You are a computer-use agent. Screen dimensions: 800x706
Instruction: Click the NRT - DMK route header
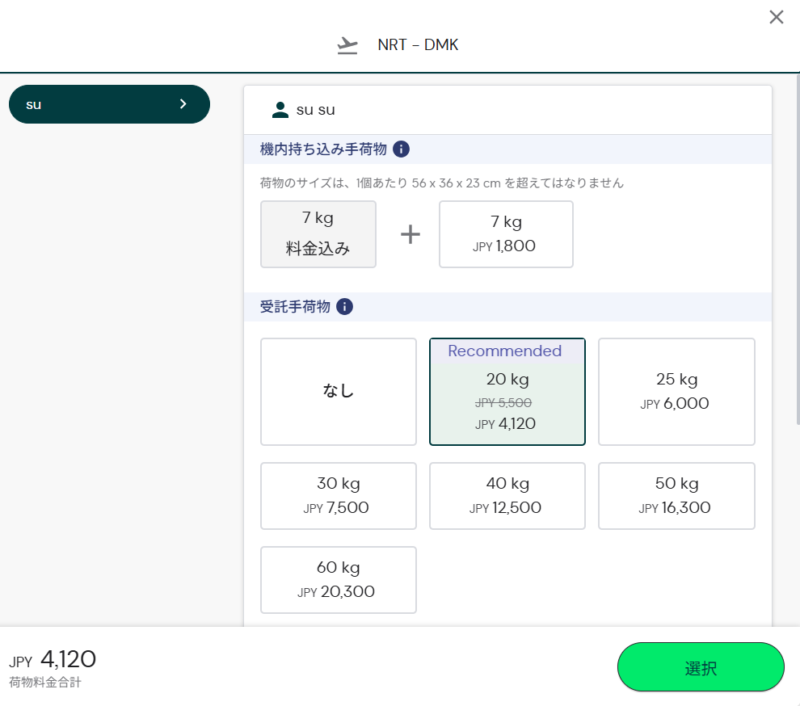pyautogui.click(x=418, y=45)
